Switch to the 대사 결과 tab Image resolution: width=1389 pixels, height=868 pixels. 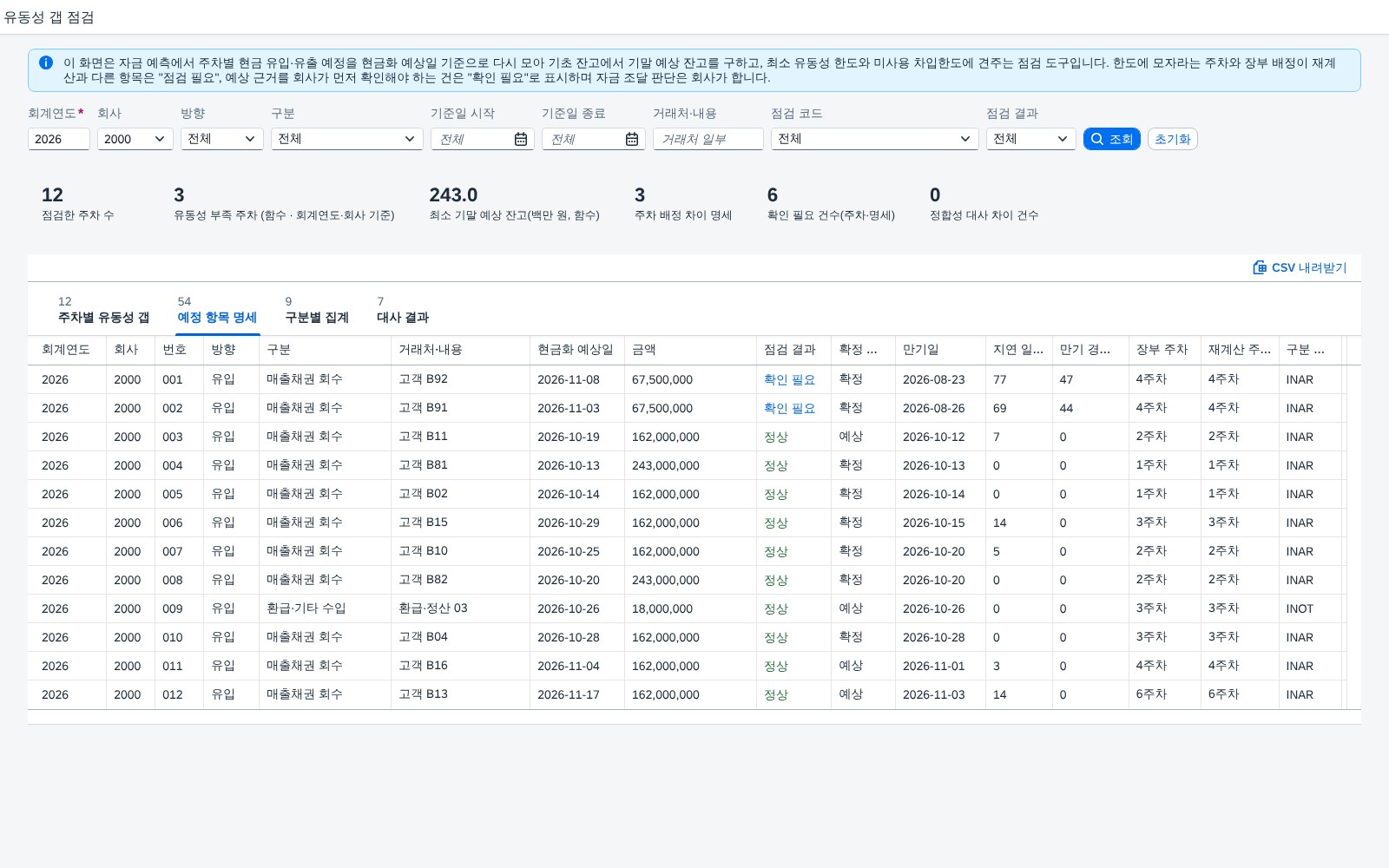[403, 311]
